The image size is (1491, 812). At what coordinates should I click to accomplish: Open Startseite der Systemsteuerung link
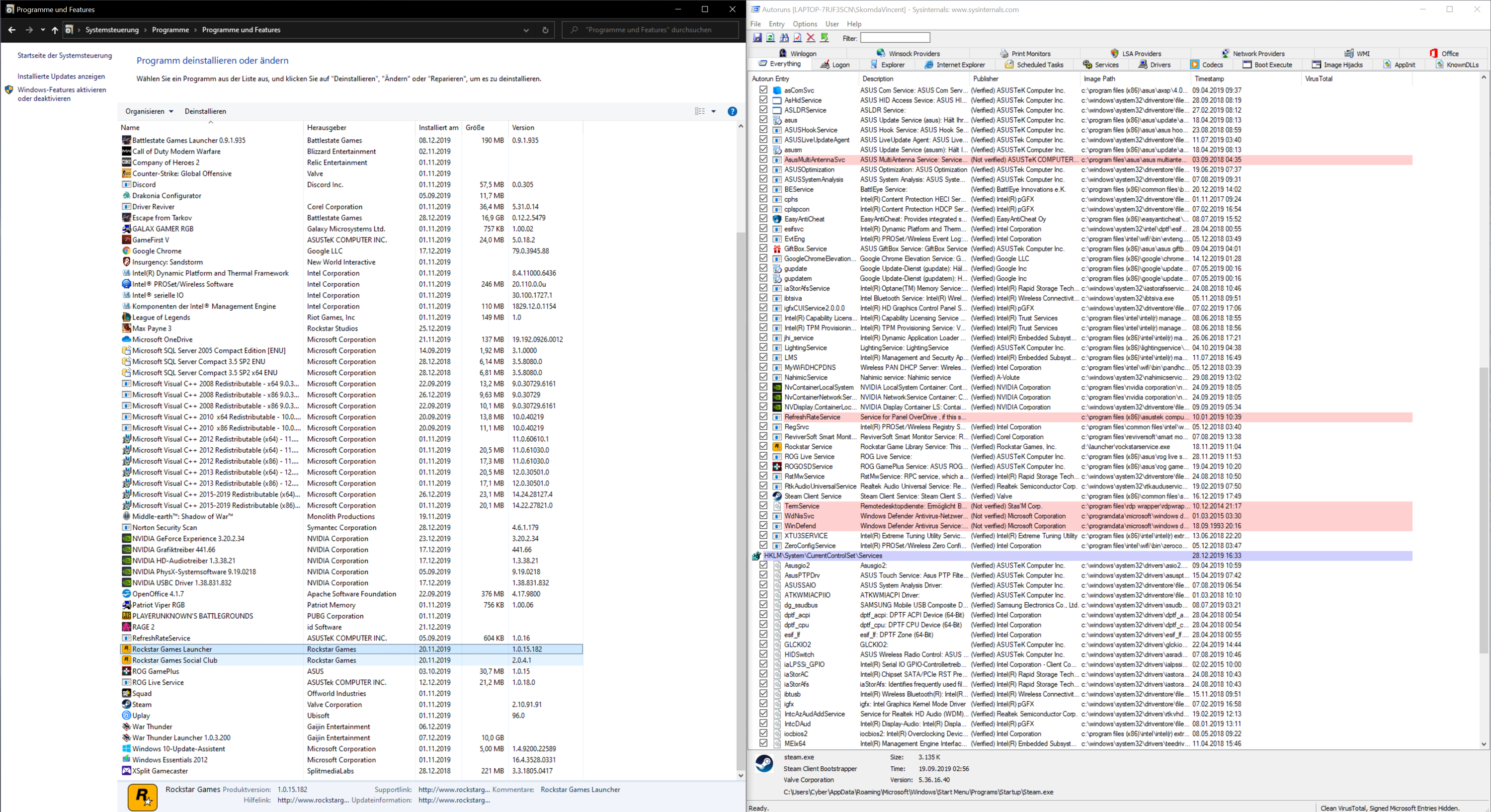[65, 56]
